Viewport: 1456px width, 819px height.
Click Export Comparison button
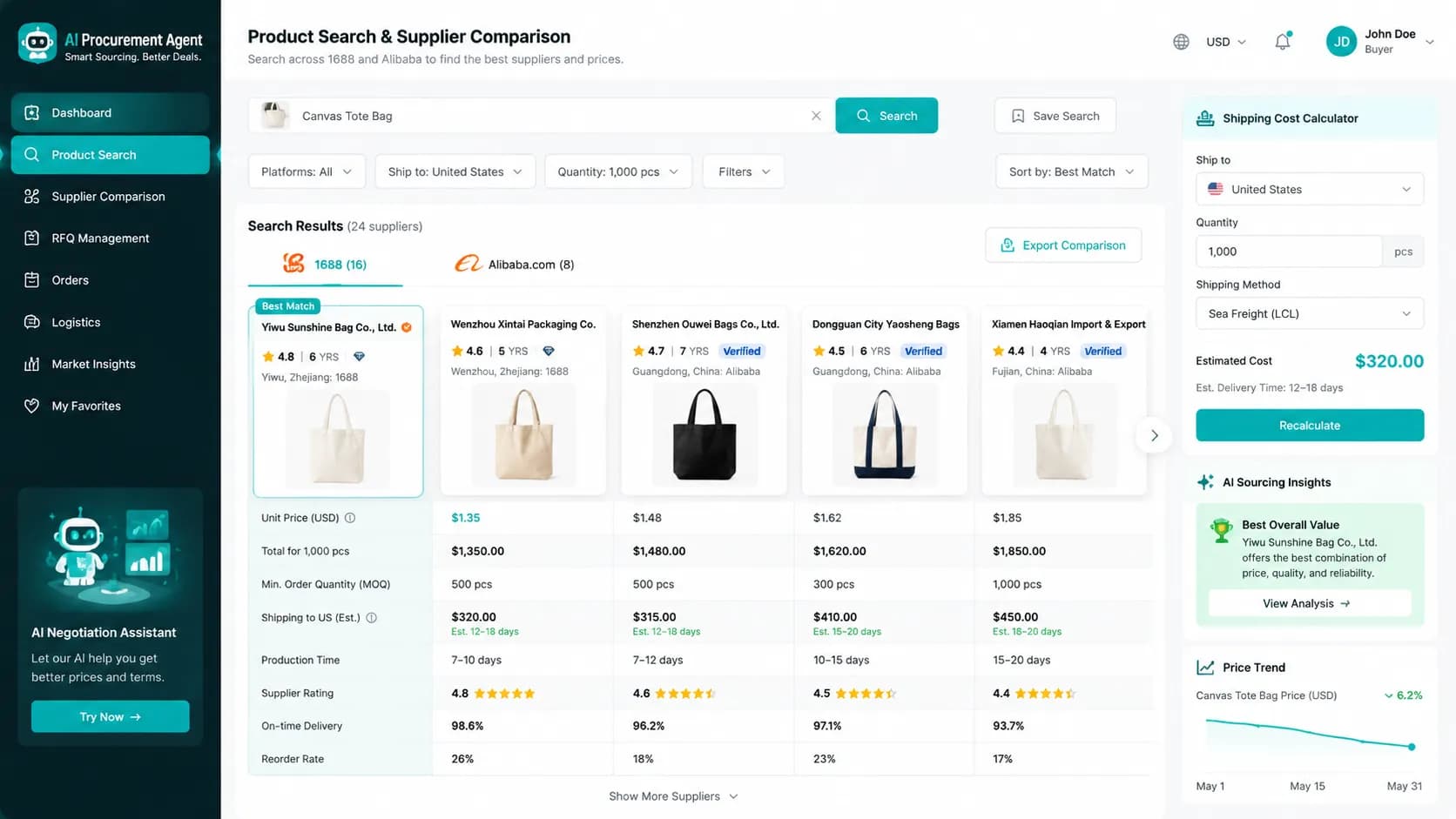point(1063,245)
